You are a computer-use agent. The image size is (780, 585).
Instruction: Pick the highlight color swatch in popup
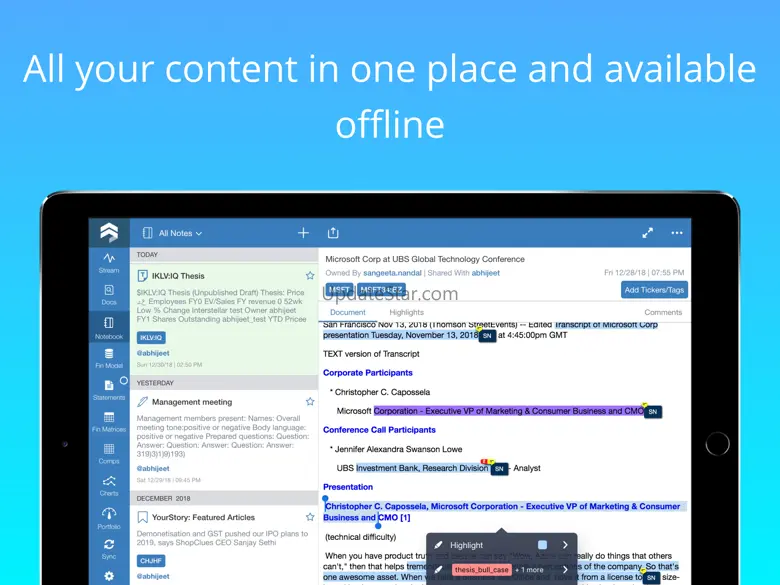(542, 545)
